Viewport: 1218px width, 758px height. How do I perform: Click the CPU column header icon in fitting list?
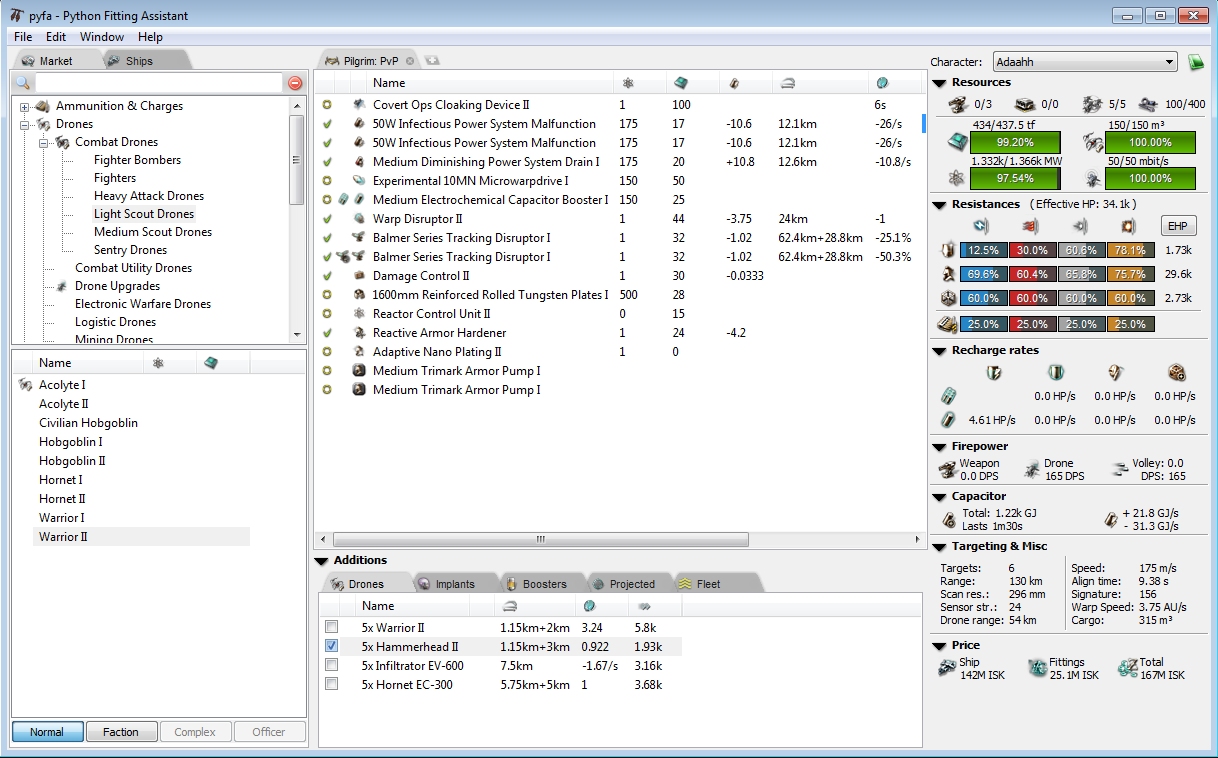(x=681, y=83)
